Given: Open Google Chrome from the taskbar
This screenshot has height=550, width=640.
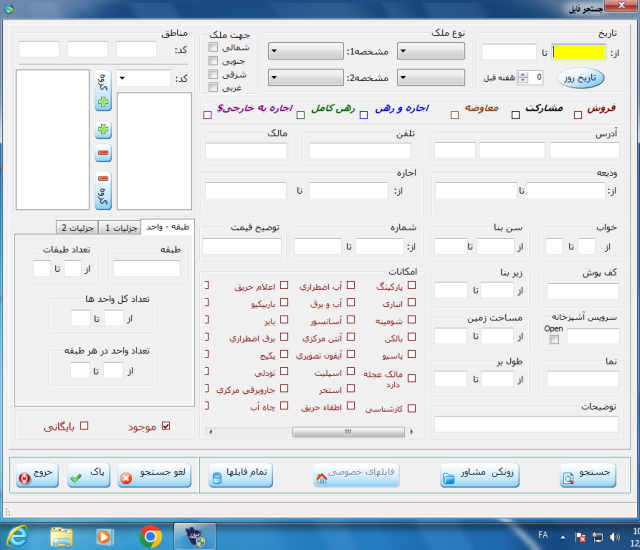Looking at the screenshot, I should [151, 536].
